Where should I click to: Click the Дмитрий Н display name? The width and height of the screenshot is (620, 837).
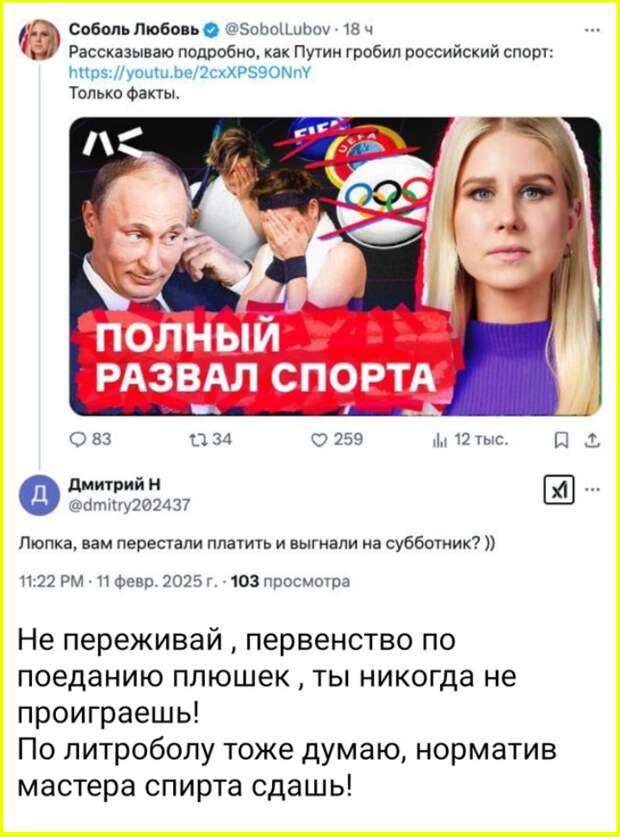point(115,485)
